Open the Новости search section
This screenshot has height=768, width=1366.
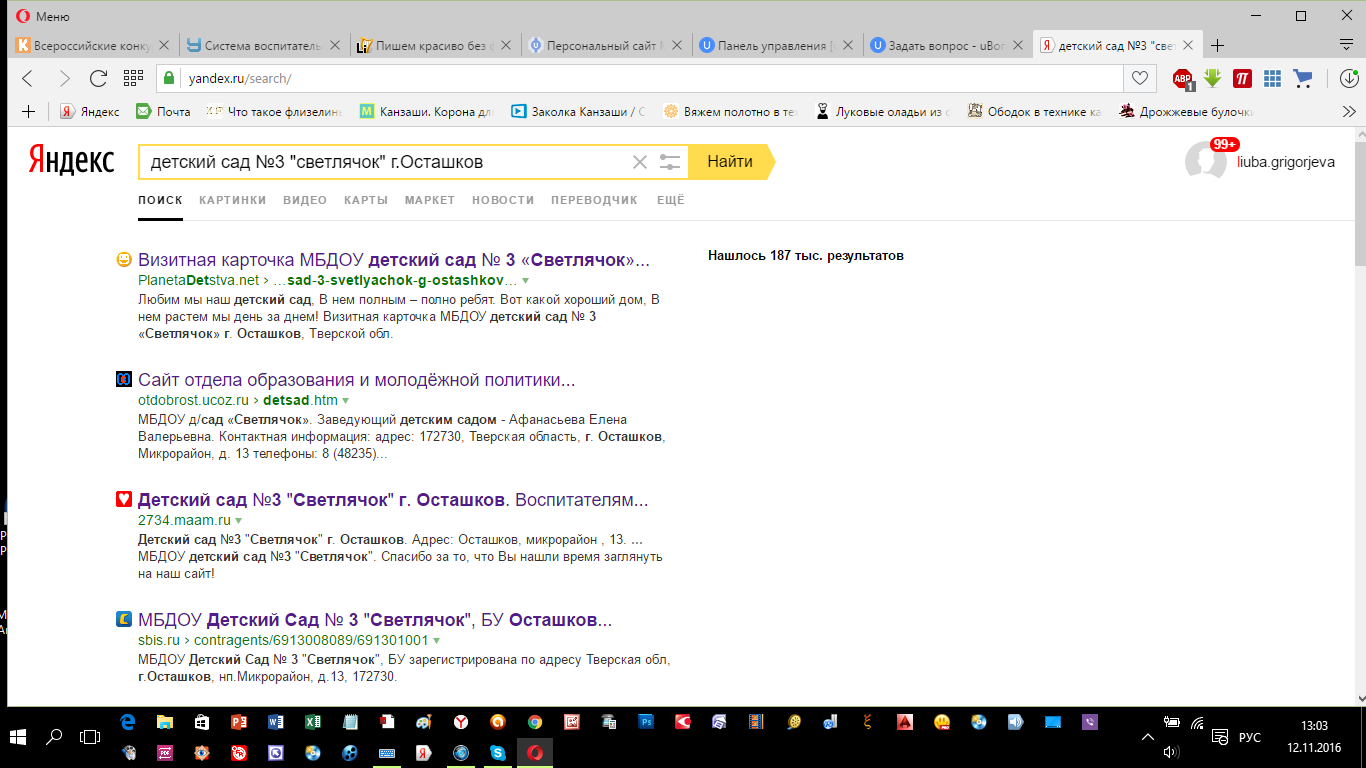pyautogui.click(x=503, y=200)
